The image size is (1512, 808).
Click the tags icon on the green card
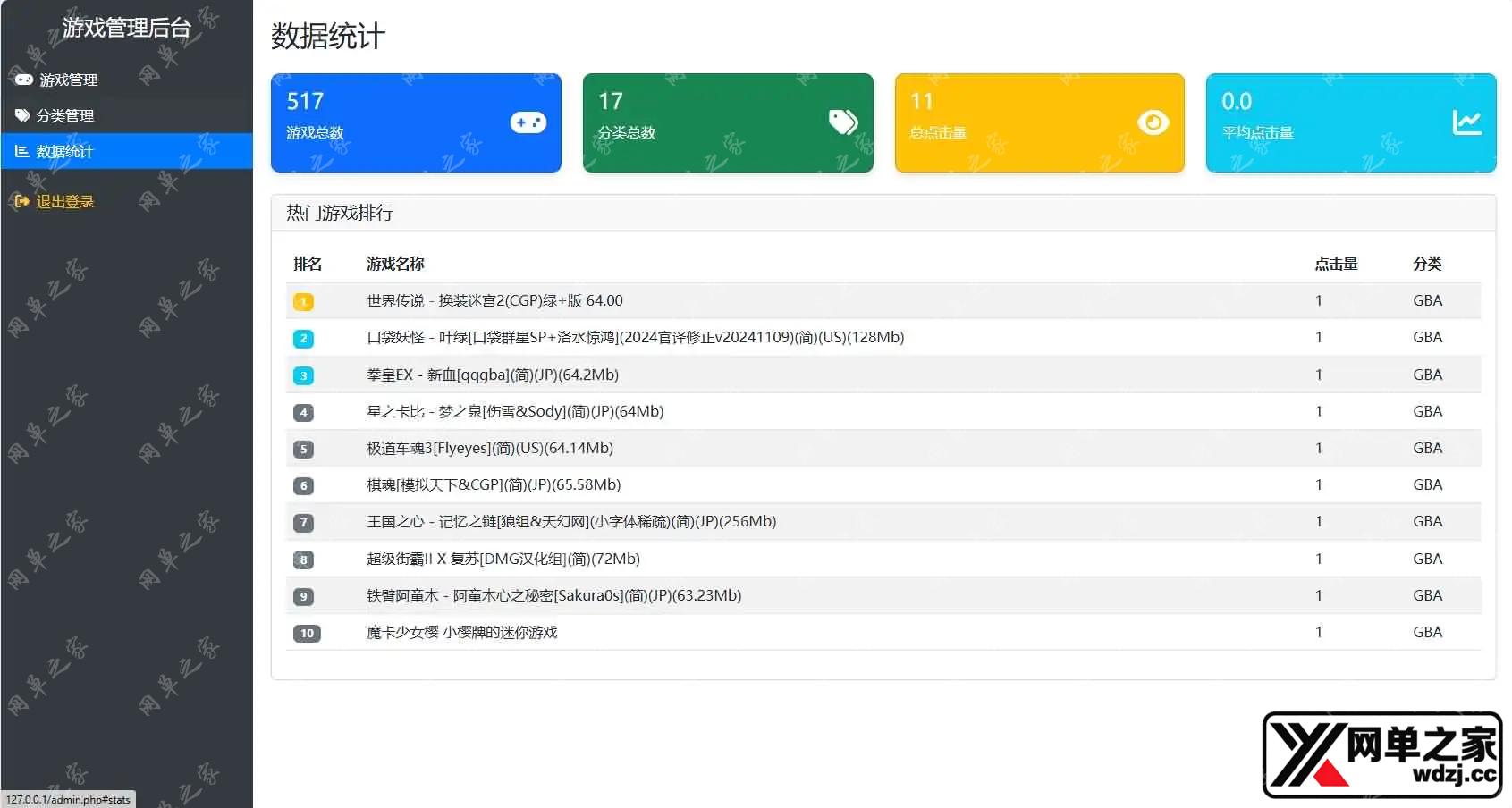(x=842, y=122)
